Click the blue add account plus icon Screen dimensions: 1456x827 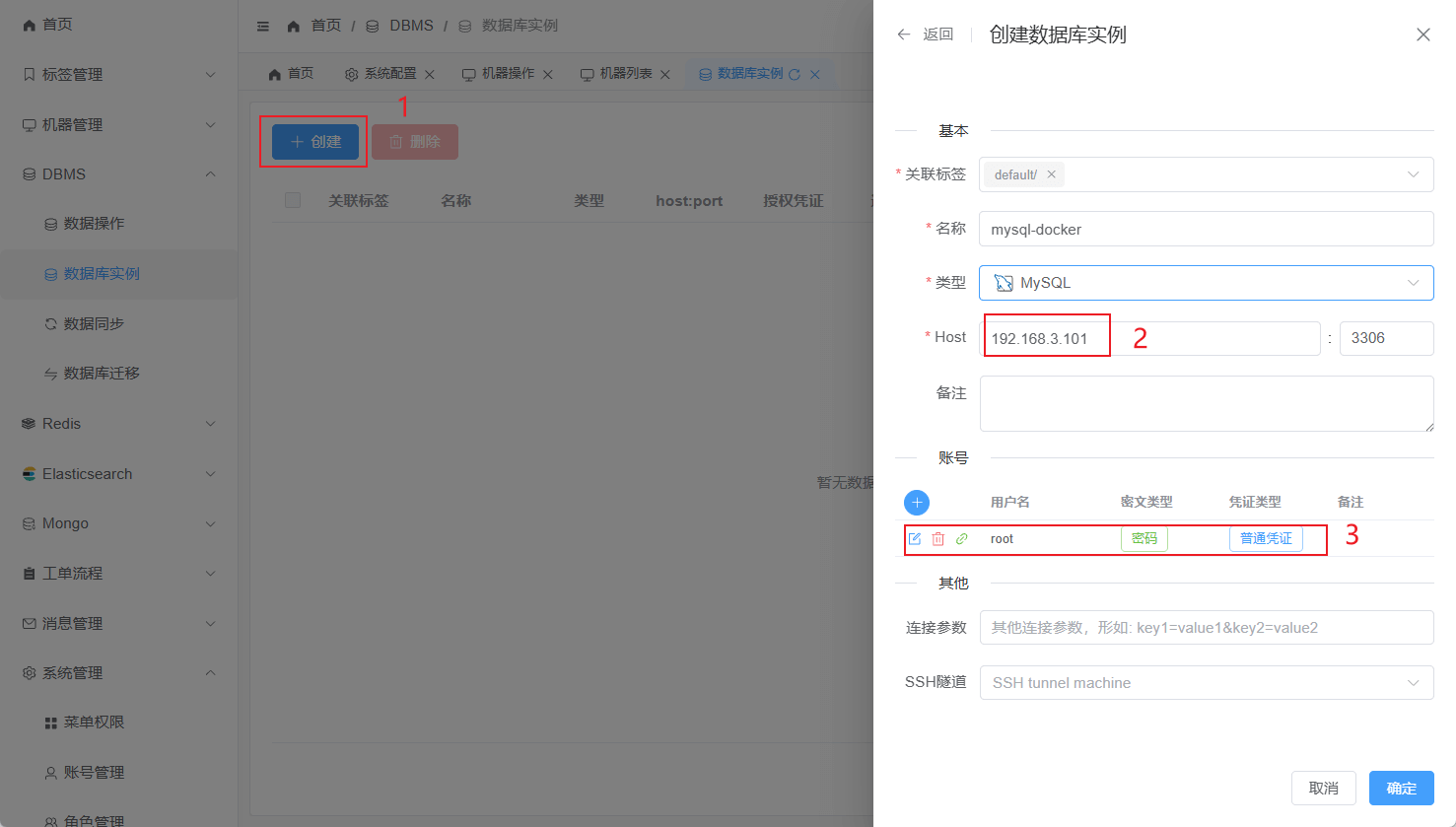917,503
